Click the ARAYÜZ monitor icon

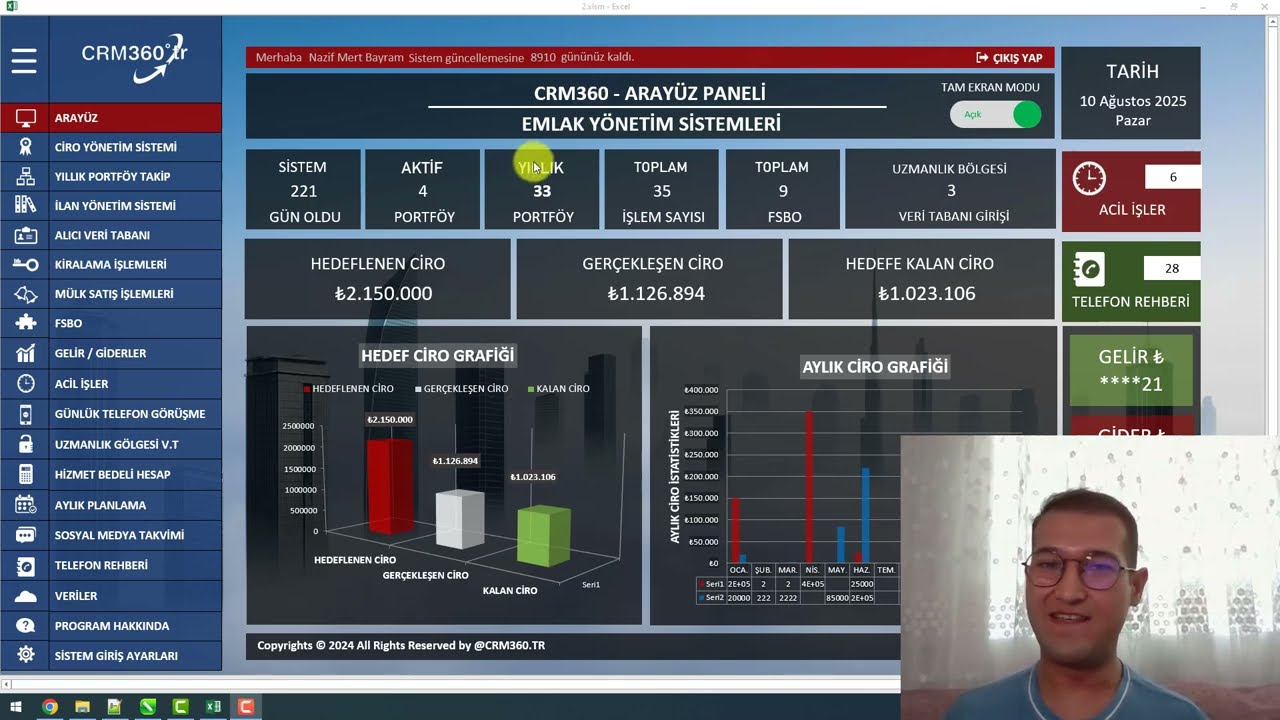pos(26,118)
